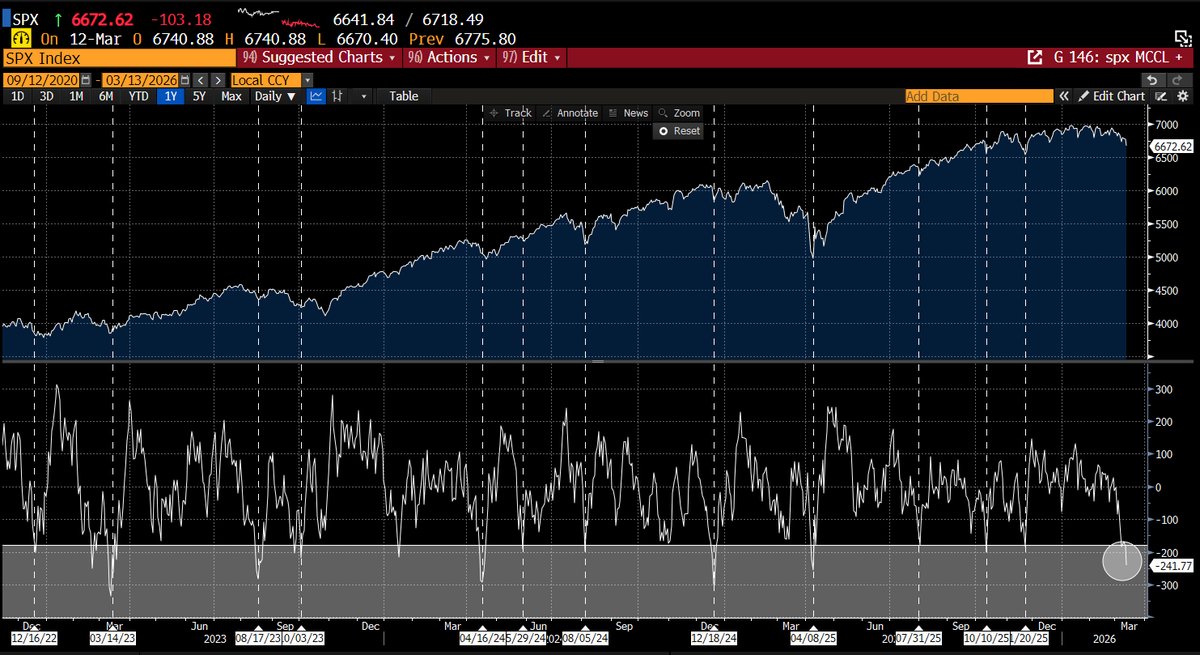Select the line chart type icon
Viewport: 1200px width, 655px height.
coord(316,96)
